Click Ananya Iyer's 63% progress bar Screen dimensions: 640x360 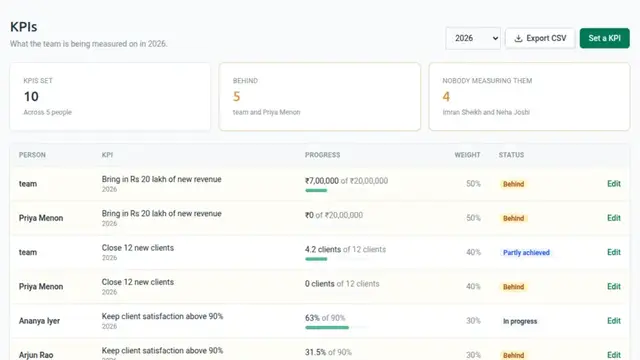tap(337, 328)
